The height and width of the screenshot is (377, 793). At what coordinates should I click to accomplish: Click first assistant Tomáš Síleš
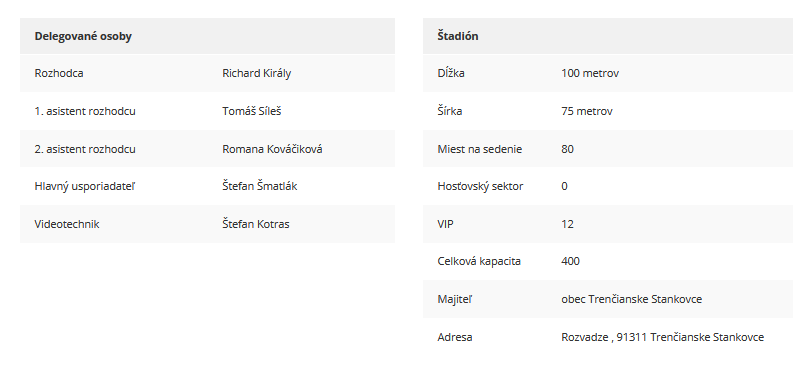click(251, 111)
